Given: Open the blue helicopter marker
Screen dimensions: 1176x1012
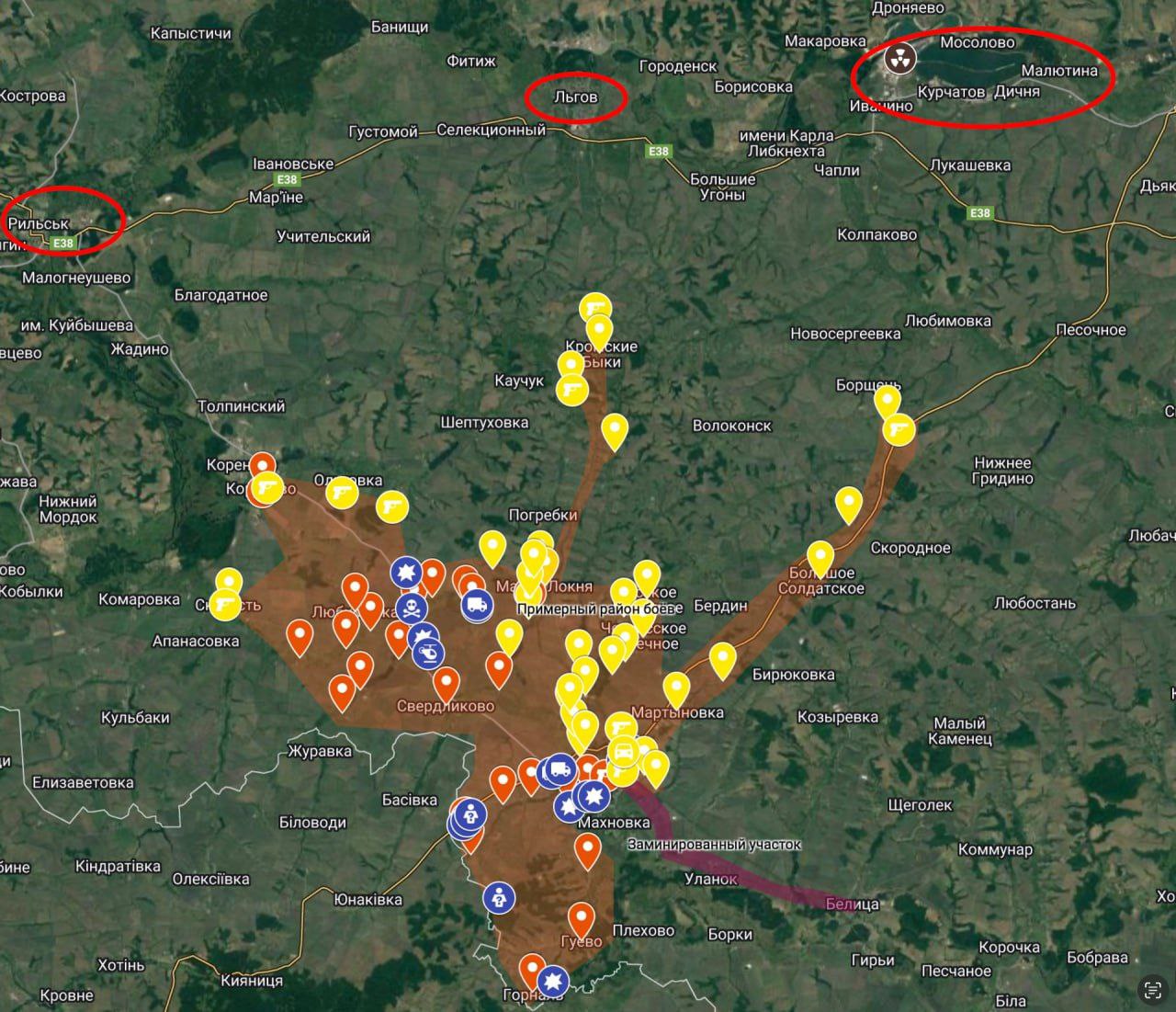Looking at the screenshot, I should pyautogui.click(x=428, y=654).
